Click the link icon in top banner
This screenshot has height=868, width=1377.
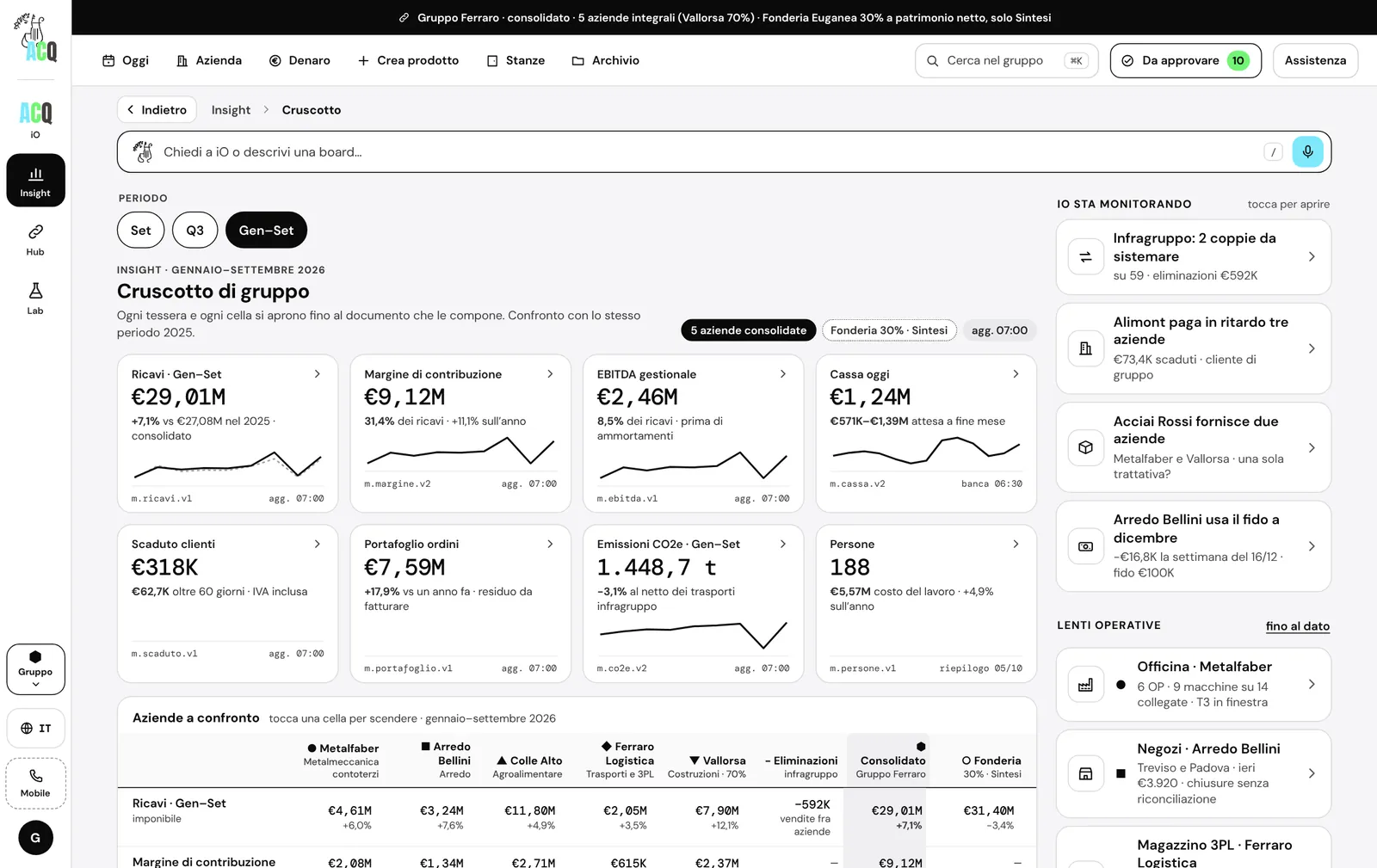click(404, 17)
